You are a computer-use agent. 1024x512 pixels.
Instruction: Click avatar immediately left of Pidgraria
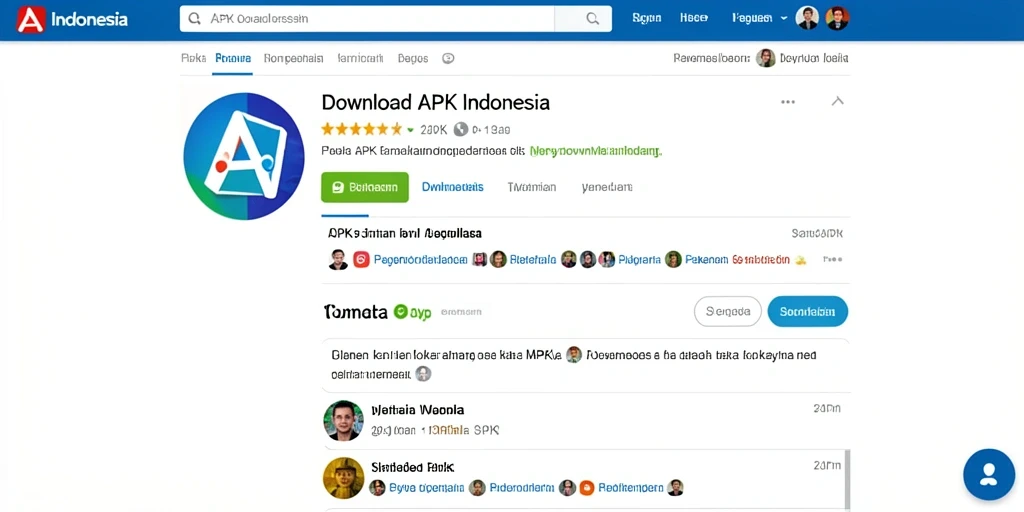(607, 259)
